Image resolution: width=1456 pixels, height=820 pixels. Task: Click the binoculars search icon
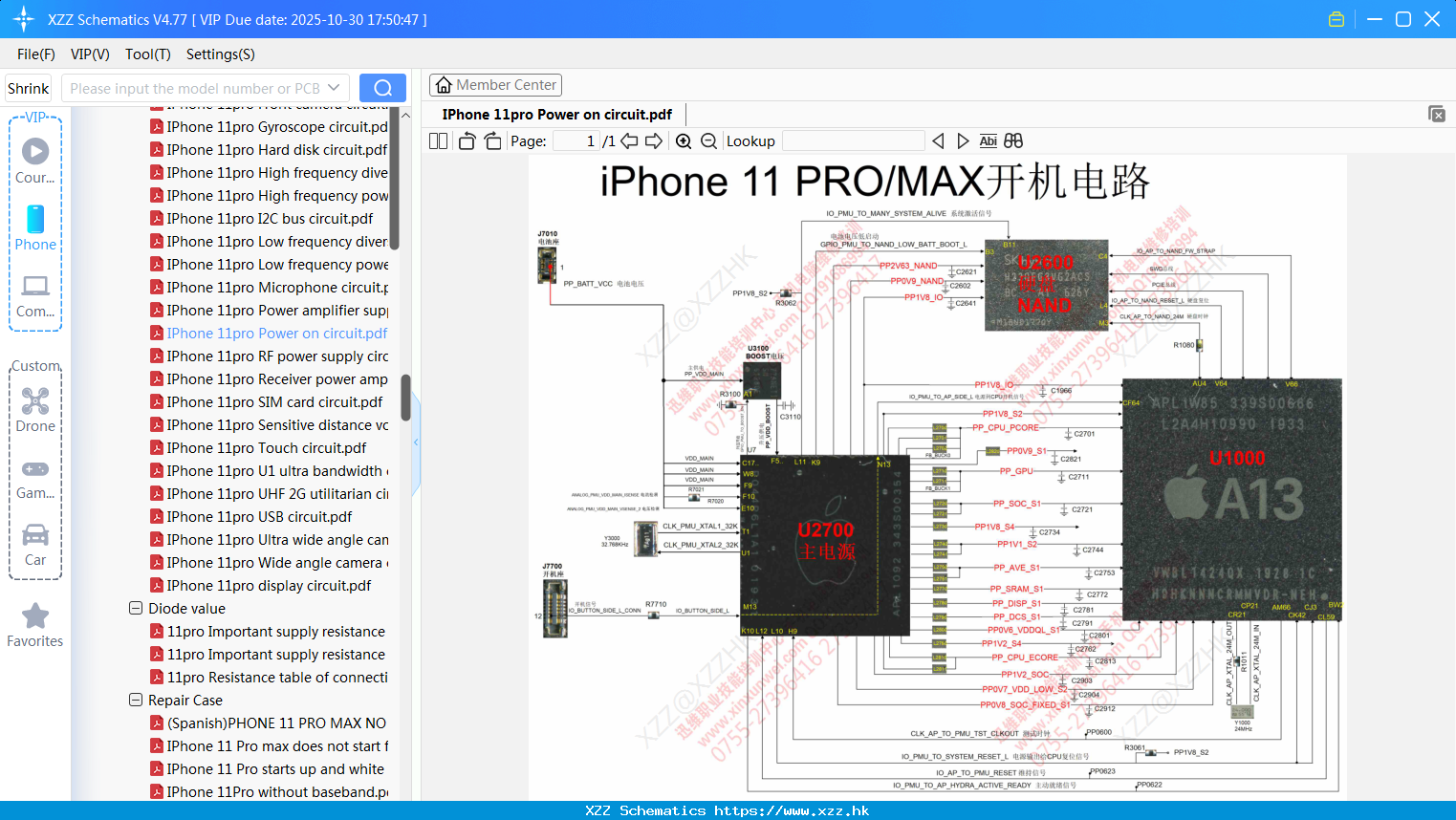[x=1013, y=140]
